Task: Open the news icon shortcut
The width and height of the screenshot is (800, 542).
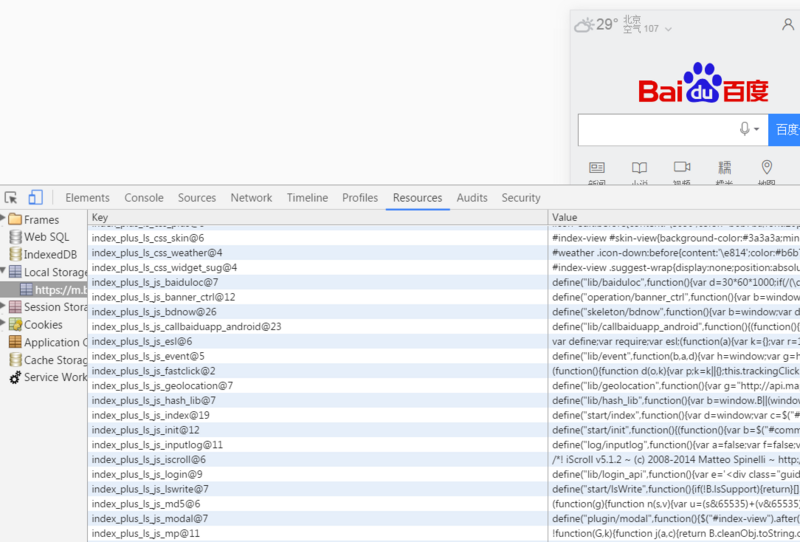Action: [x=597, y=167]
